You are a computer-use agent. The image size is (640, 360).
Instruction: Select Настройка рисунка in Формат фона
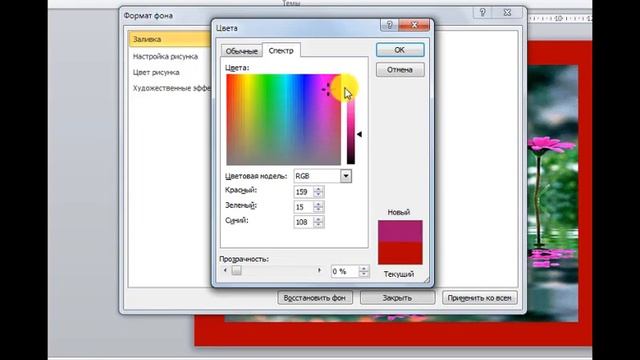point(165,57)
